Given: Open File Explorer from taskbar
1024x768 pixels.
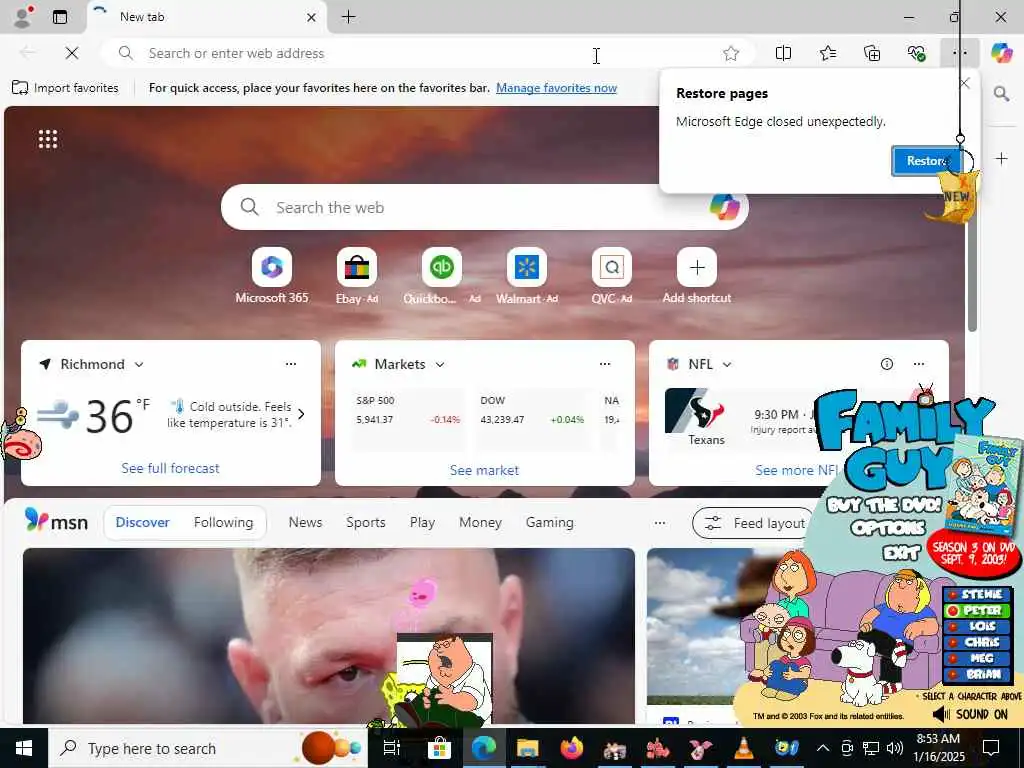Looking at the screenshot, I should [527, 748].
